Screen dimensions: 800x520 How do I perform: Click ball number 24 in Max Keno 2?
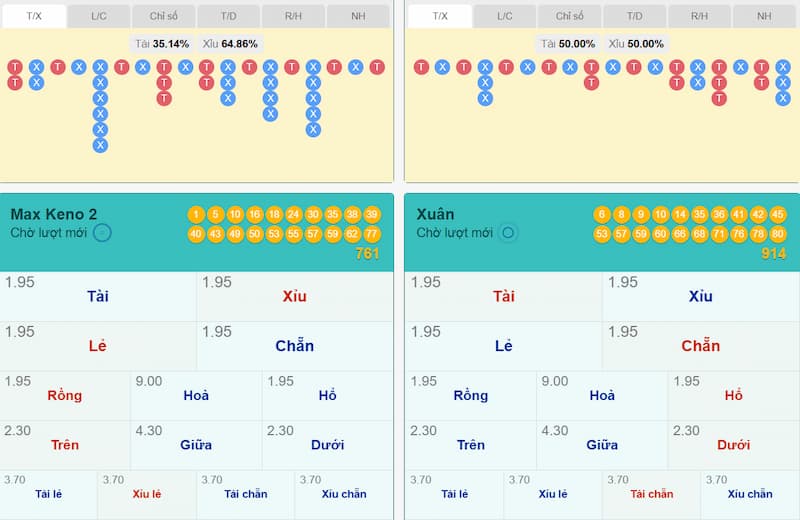(x=293, y=215)
